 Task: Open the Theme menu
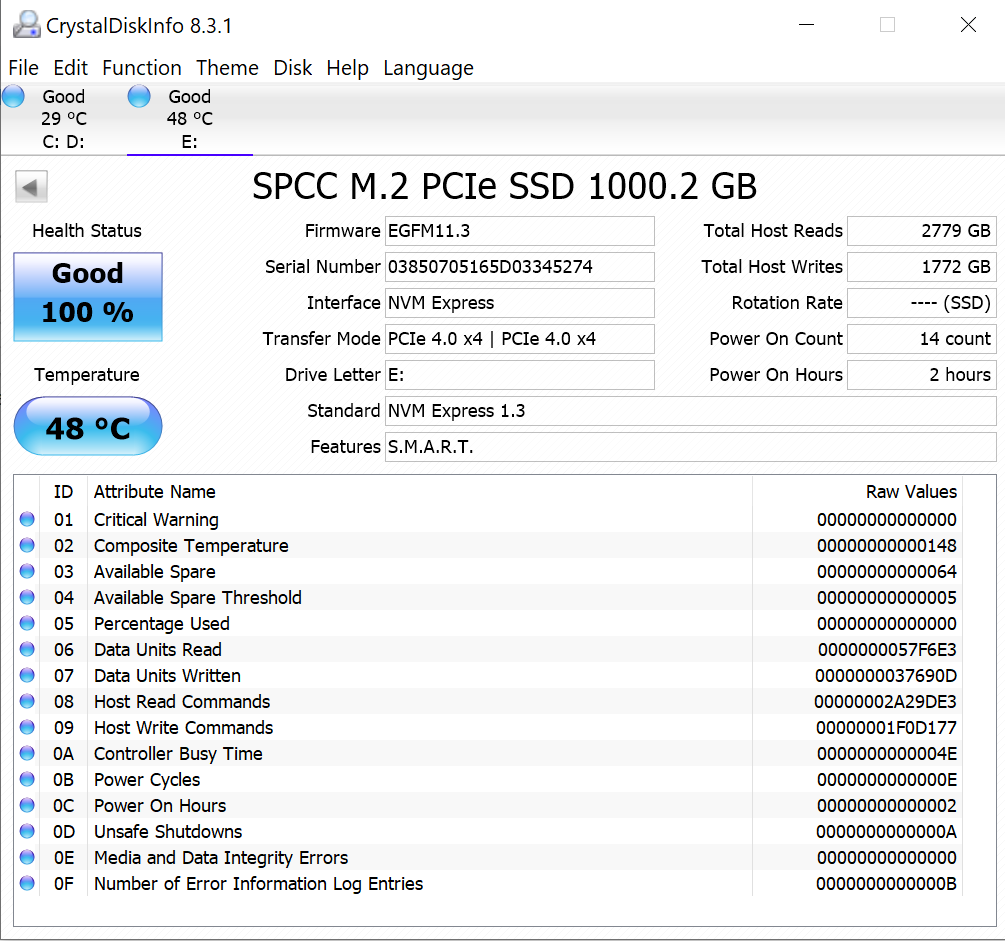click(x=227, y=68)
